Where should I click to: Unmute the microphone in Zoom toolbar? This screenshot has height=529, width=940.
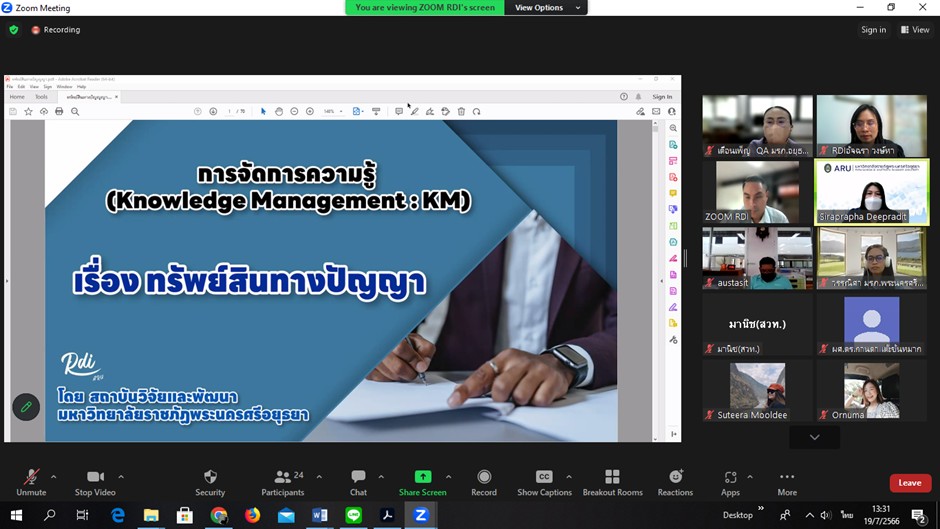[31, 483]
